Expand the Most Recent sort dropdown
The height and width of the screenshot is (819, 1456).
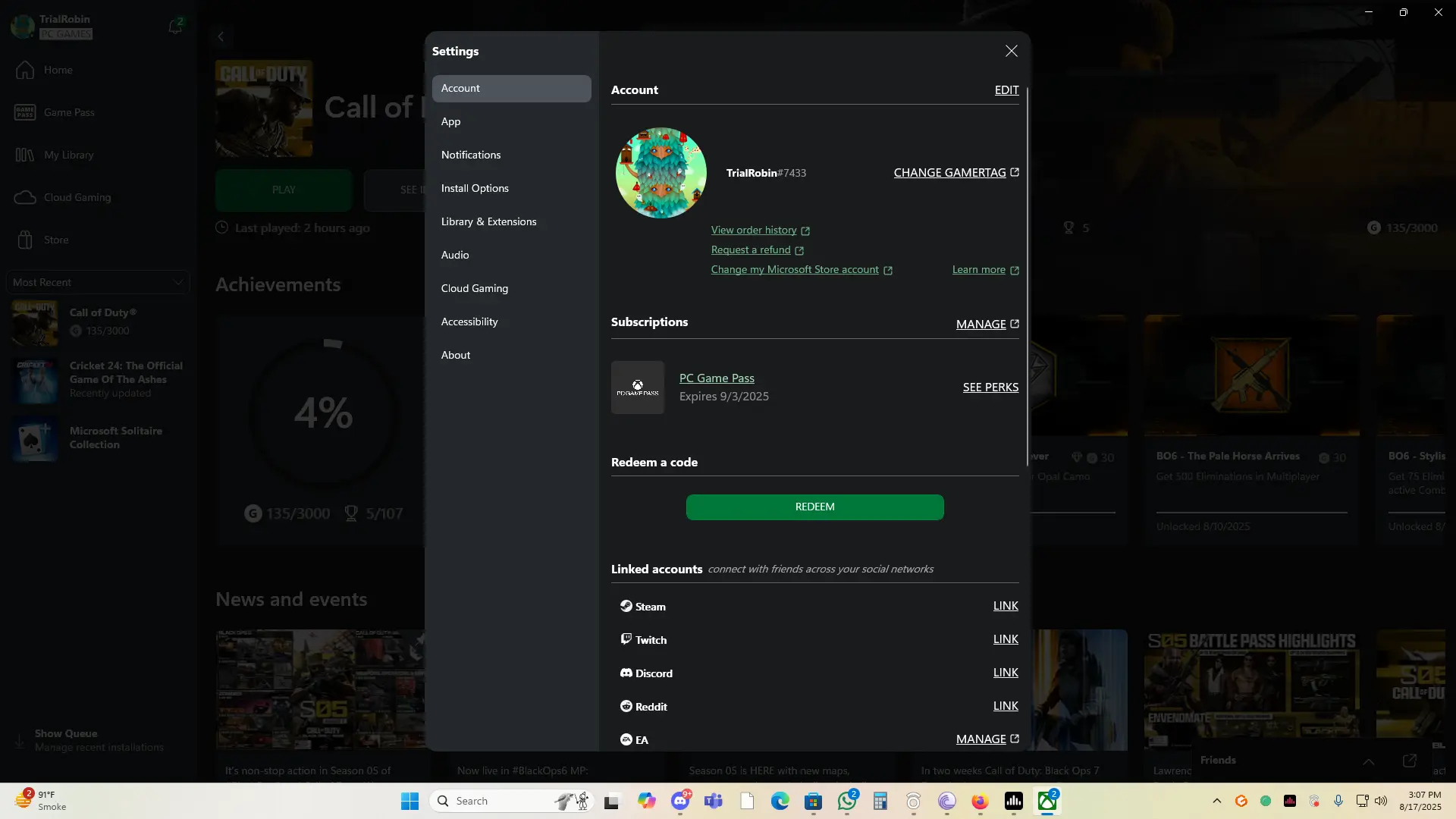click(x=97, y=282)
